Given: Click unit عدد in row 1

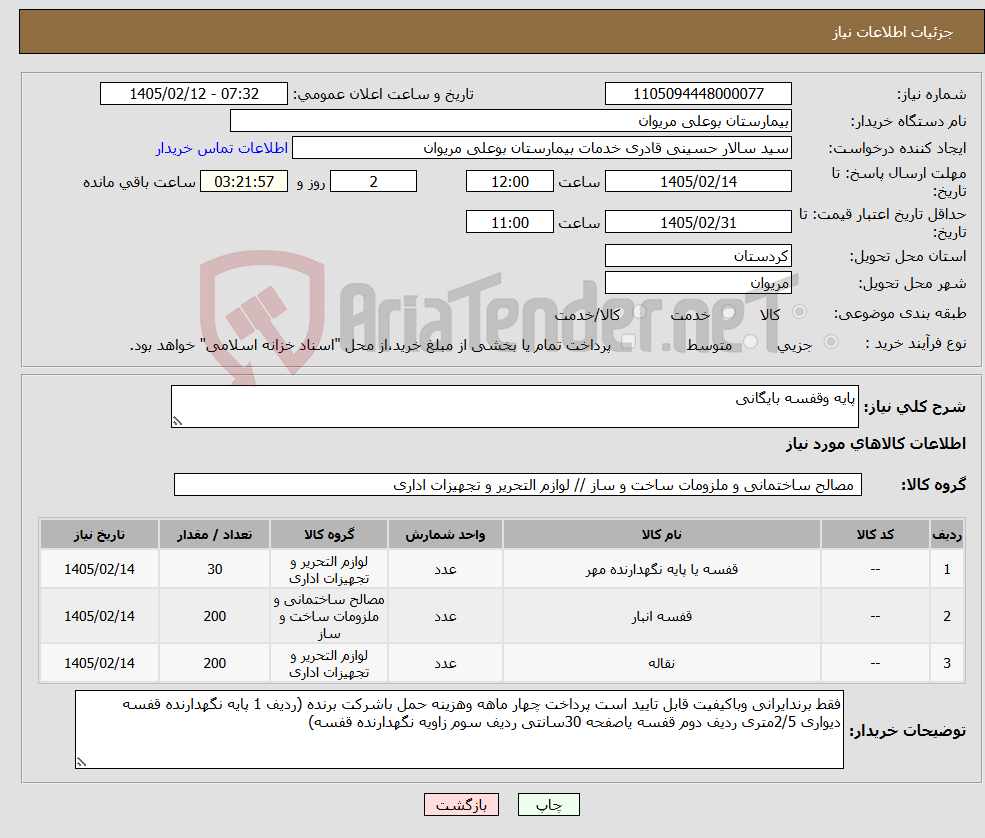Looking at the screenshot, I should 445,569.
